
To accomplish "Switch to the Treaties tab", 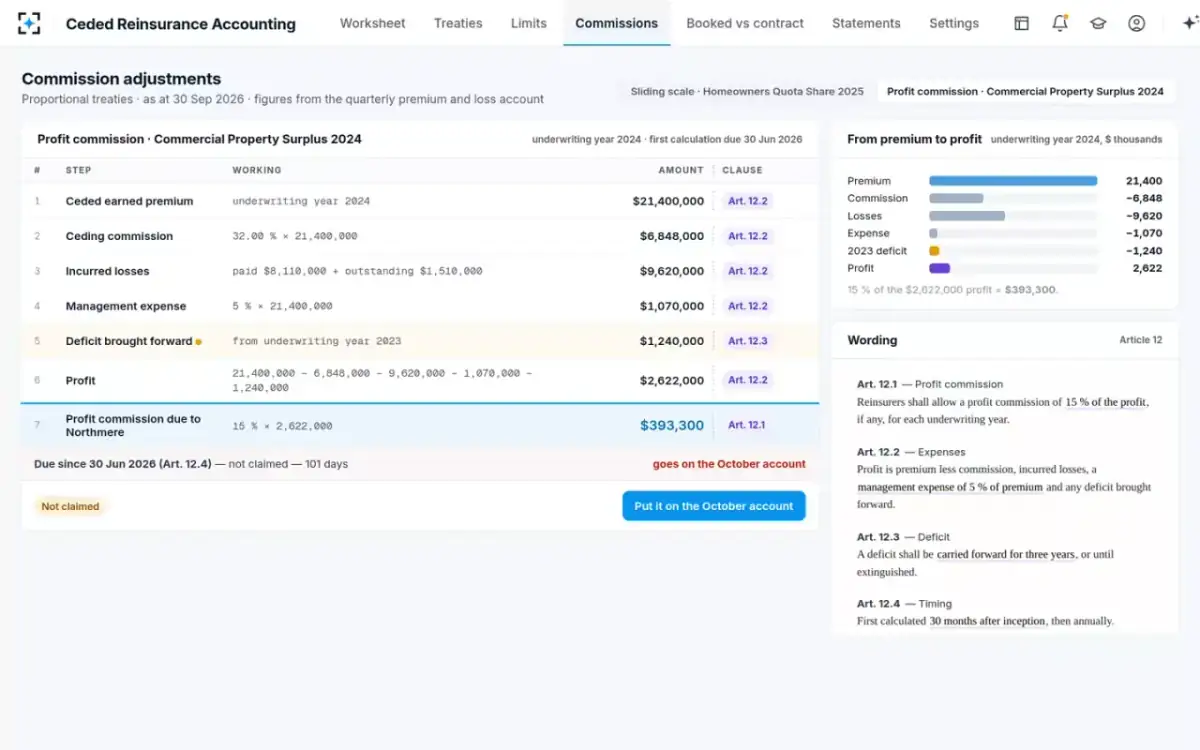I will pyautogui.click(x=458, y=23).
